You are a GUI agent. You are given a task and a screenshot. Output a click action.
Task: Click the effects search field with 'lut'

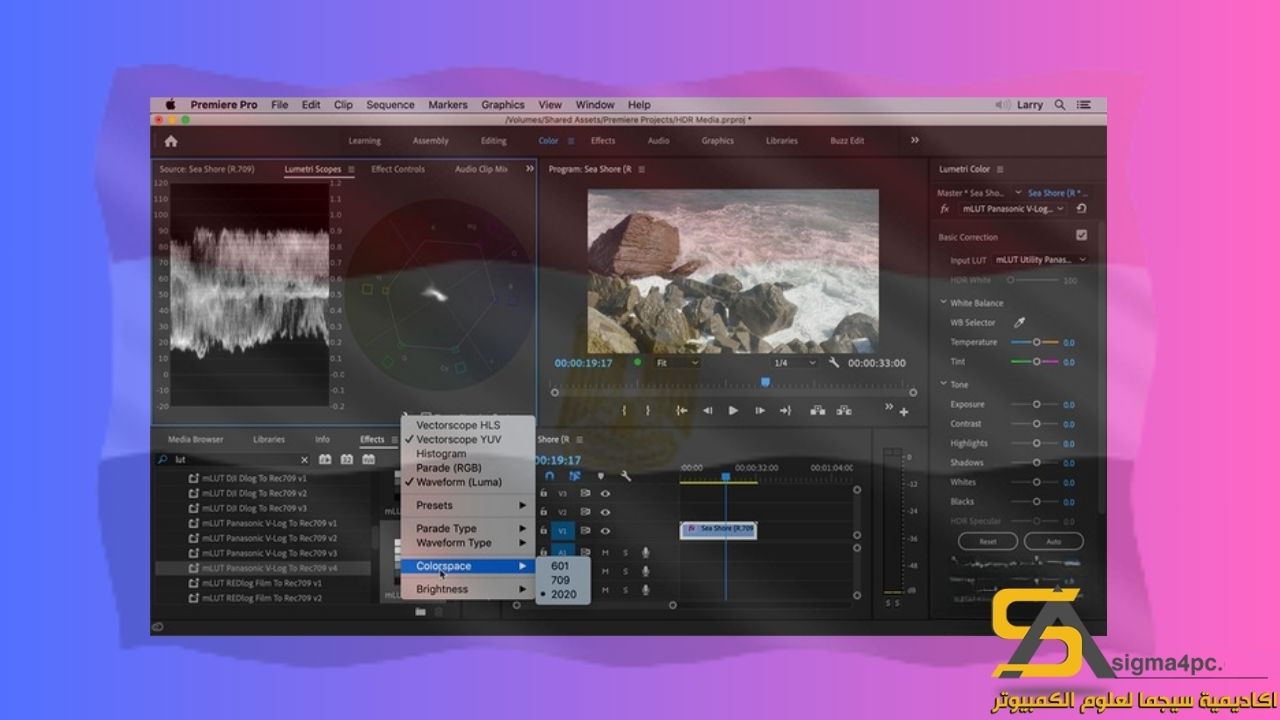[x=230, y=460]
